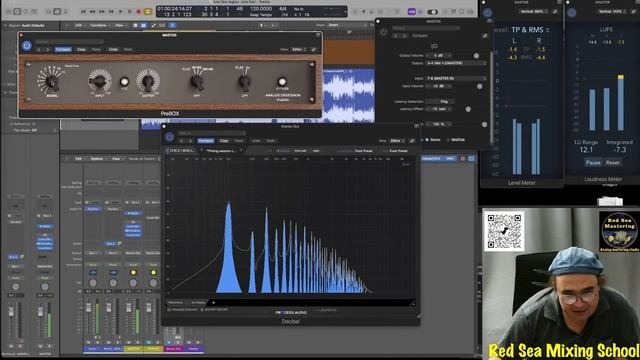The height and width of the screenshot is (360, 640).
Task: Click Copy in Decibel plugin header
Action: pyautogui.click(x=224, y=140)
